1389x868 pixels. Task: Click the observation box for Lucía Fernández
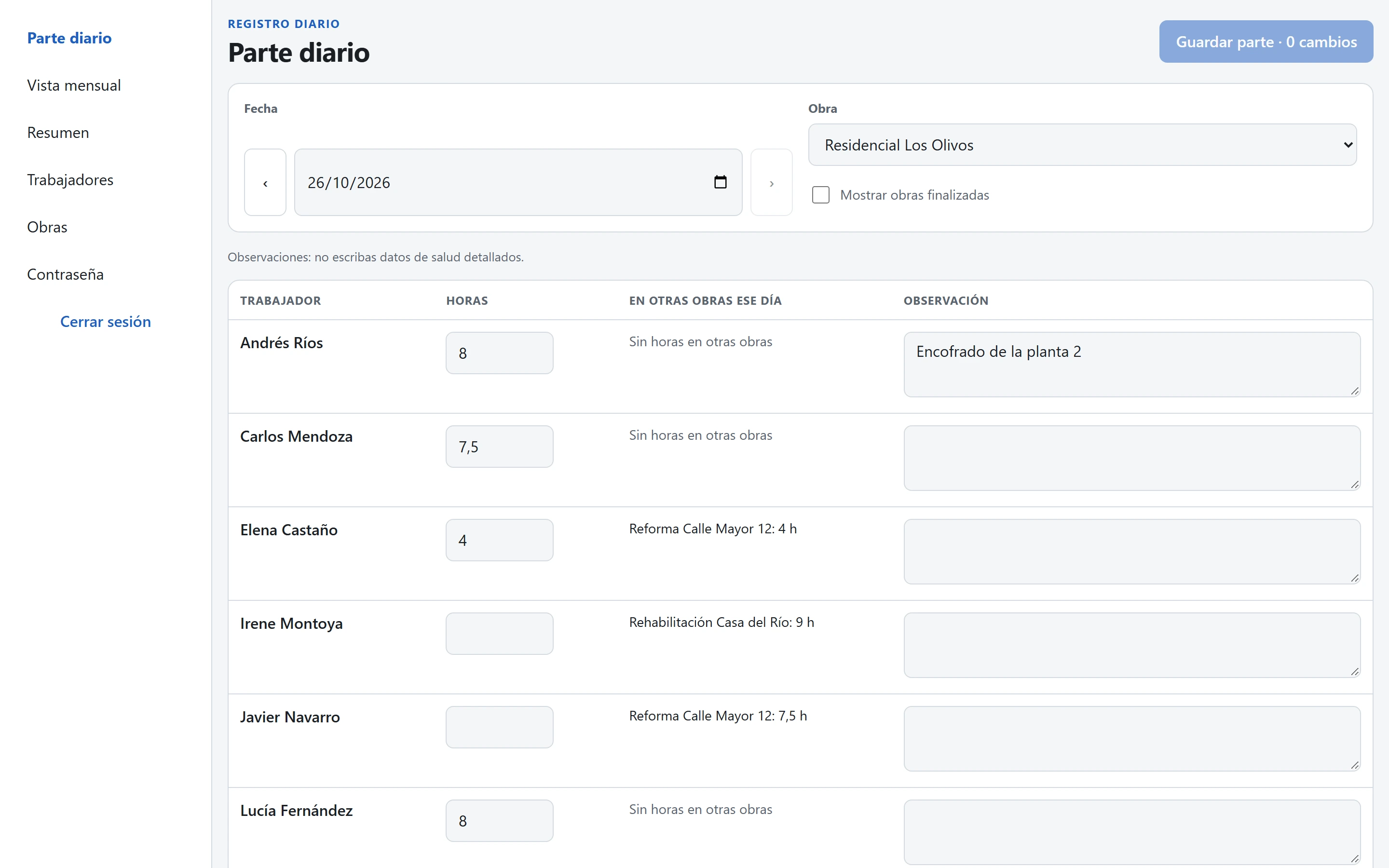pyautogui.click(x=1132, y=832)
